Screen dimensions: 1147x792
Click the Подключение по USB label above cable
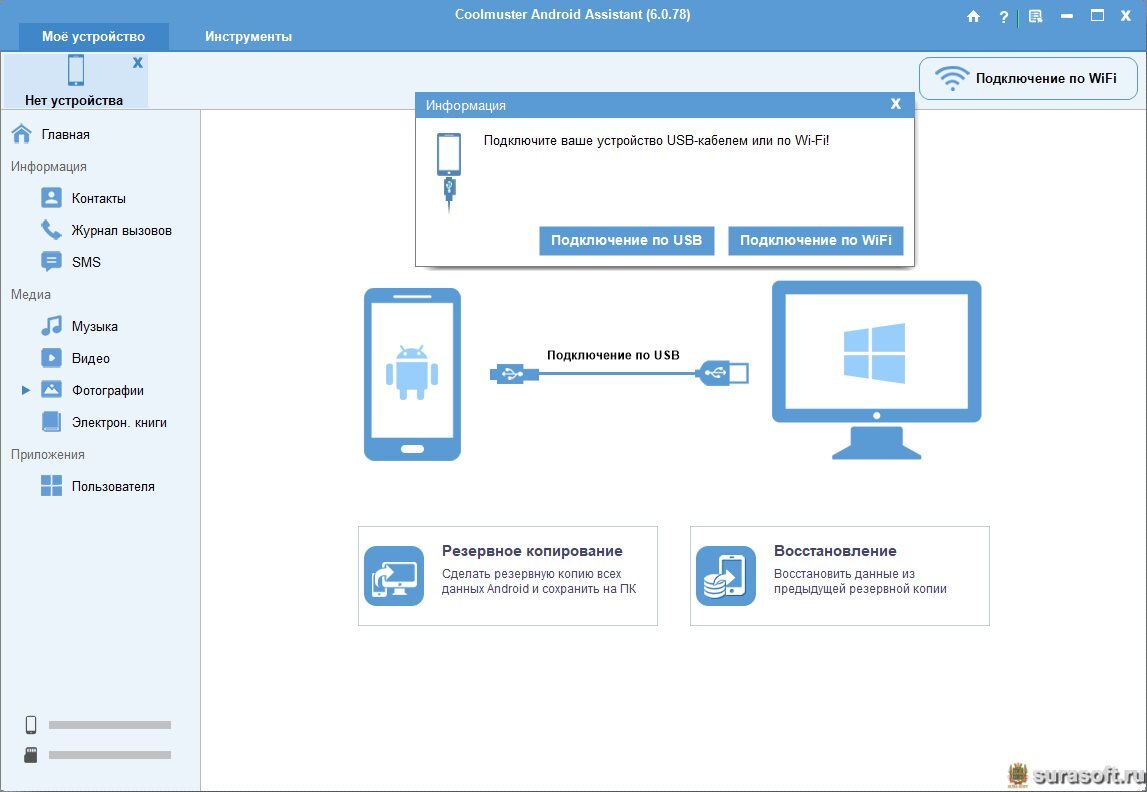pos(613,355)
